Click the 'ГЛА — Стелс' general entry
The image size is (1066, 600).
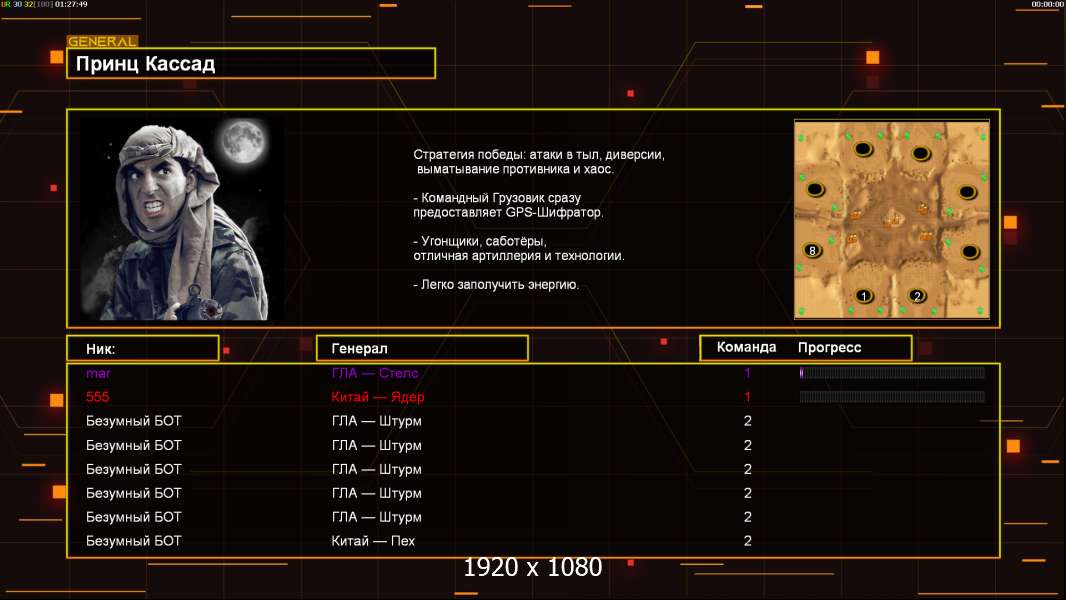click(x=375, y=373)
